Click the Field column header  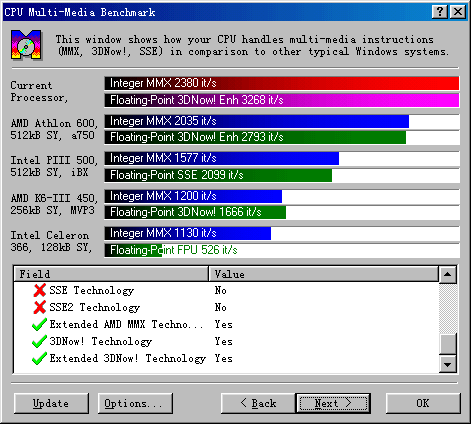[x=111, y=274]
